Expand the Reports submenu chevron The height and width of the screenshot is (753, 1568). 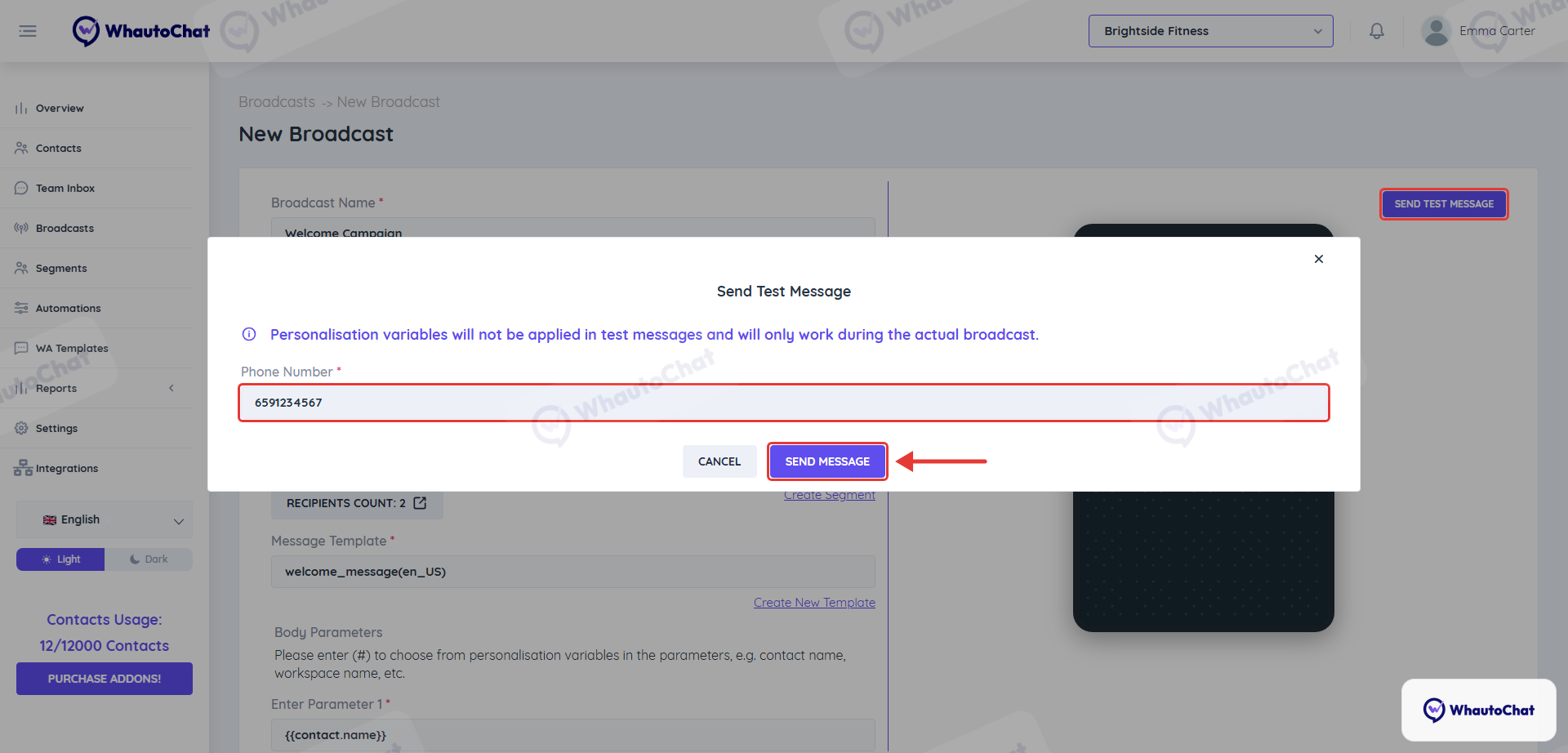click(x=171, y=388)
